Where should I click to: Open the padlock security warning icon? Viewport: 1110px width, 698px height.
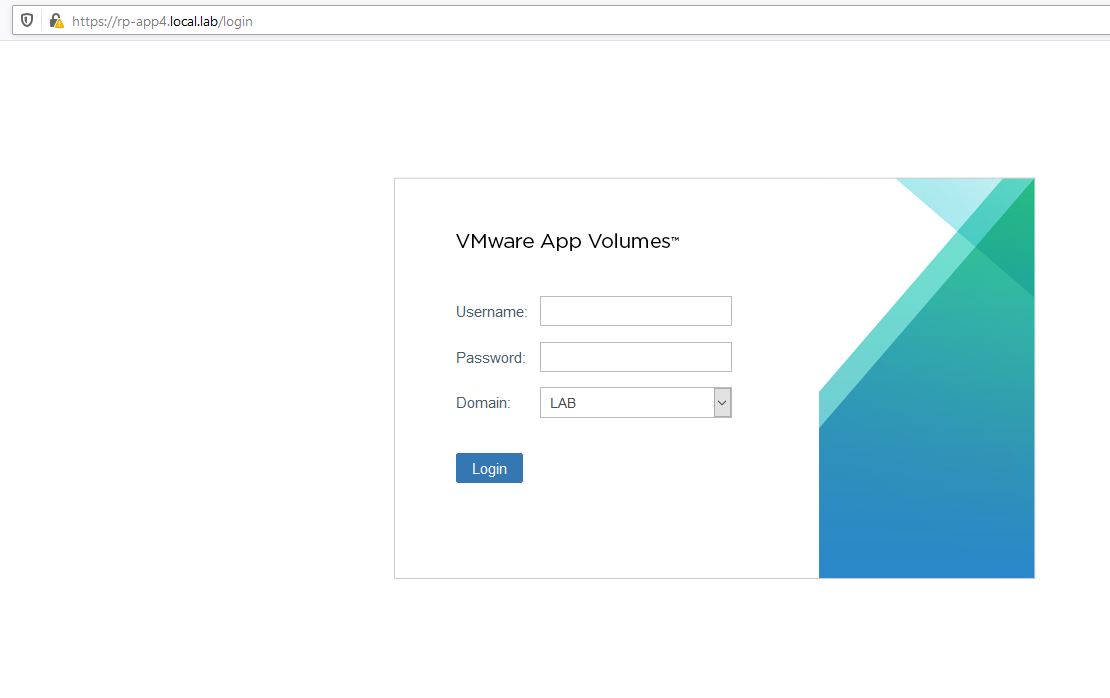coord(57,21)
